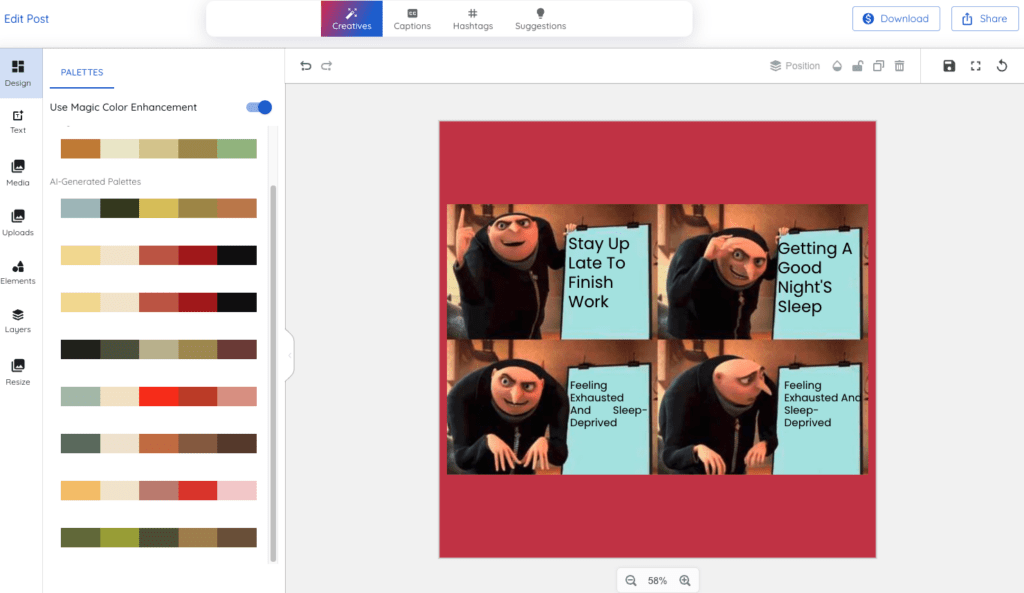
Task: Open the Layers sidebar panel
Action: coord(18,321)
